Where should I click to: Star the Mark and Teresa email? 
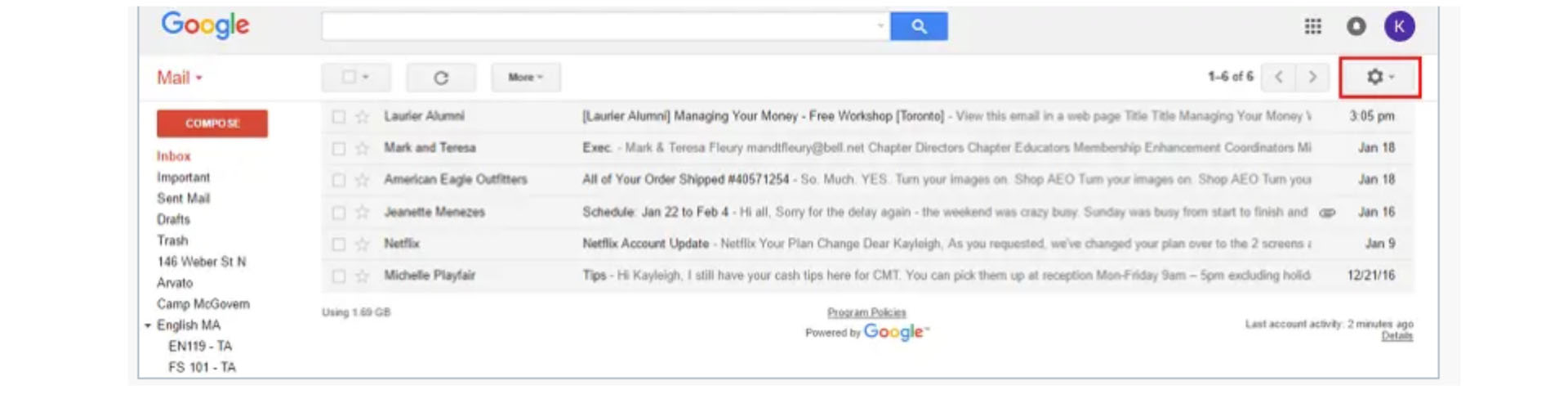[362, 149]
